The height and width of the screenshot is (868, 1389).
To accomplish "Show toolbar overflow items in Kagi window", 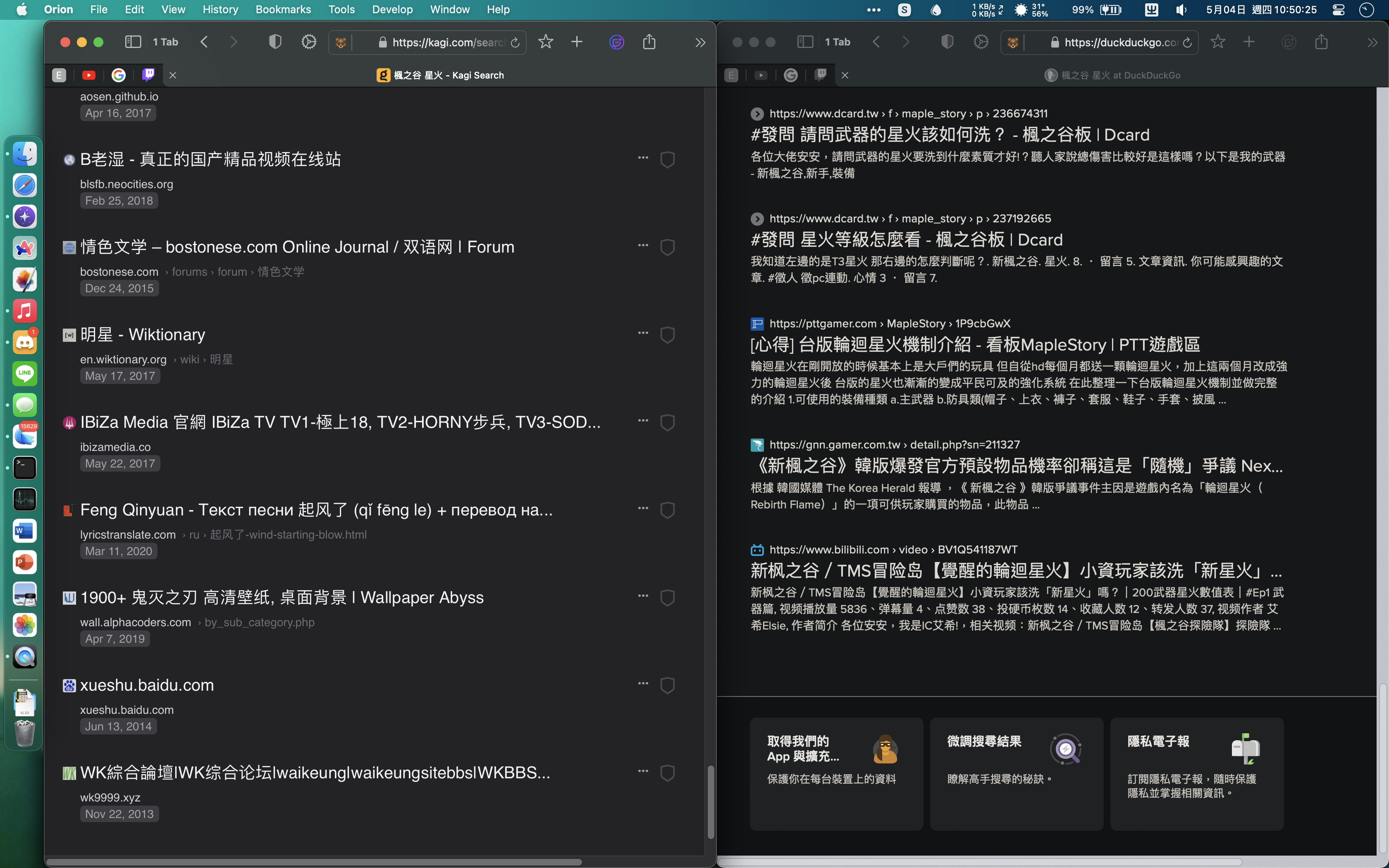I will pyautogui.click(x=699, y=43).
